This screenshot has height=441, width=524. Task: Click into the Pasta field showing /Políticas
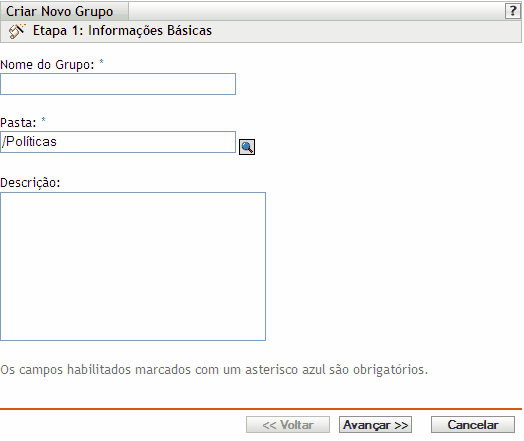tap(118, 142)
